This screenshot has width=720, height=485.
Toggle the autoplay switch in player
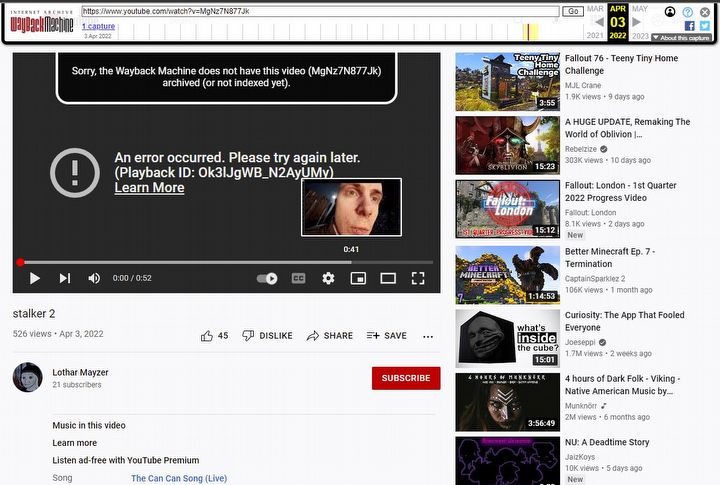[267, 278]
